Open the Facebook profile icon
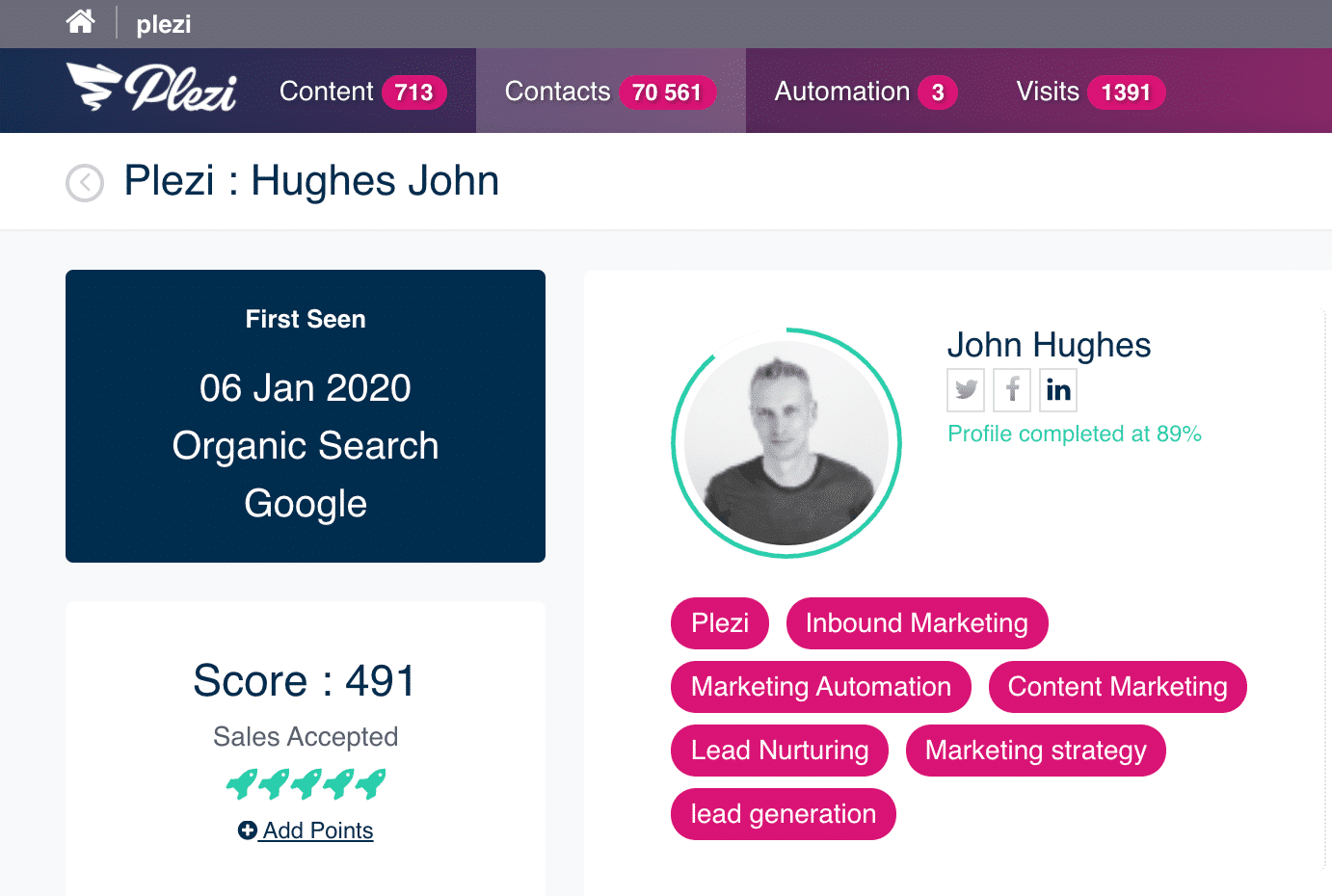The image size is (1332, 896). (x=1012, y=389)
